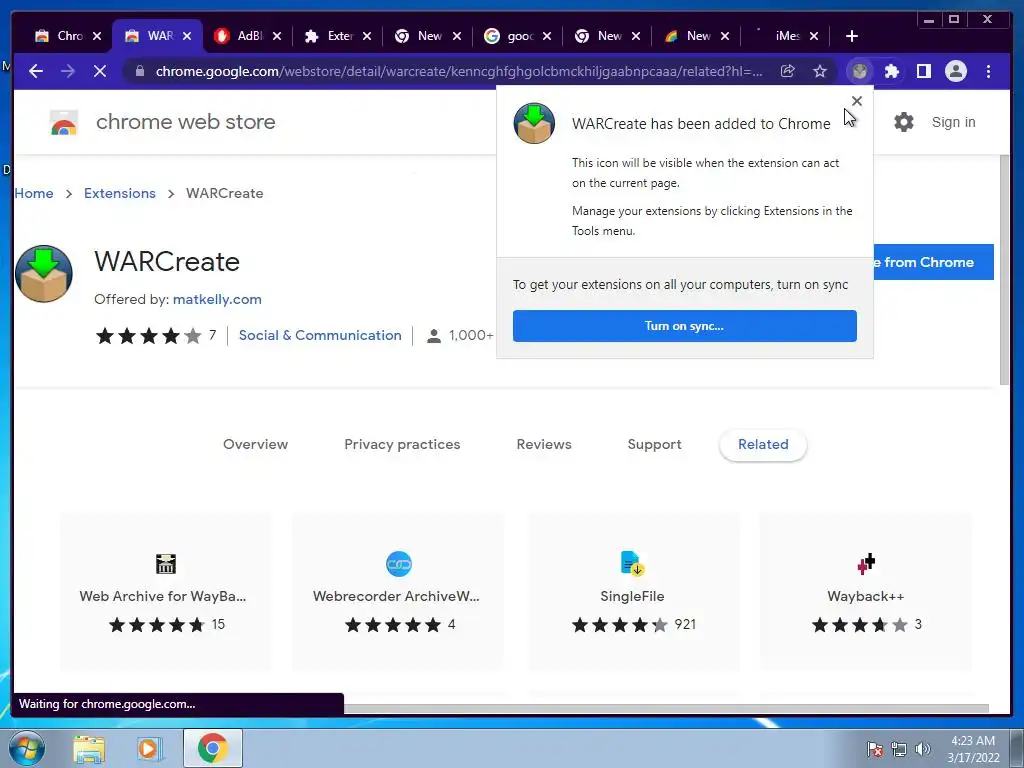1024x768 pixels.
Task: Click the network tray icon
Action: click(899, 749)
